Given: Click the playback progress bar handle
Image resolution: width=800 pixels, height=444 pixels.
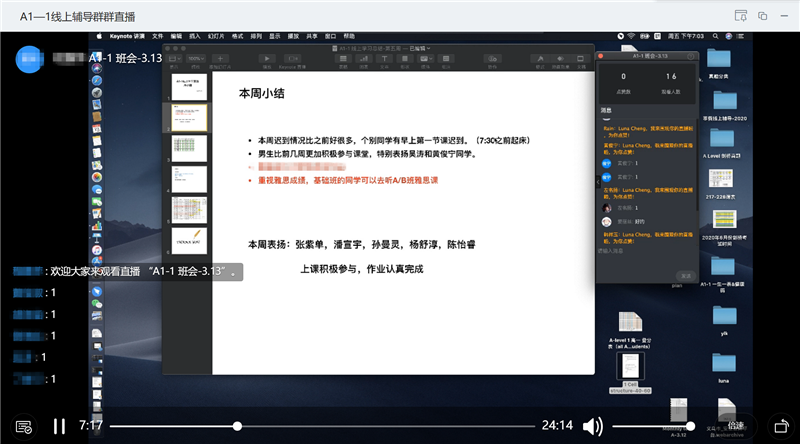Looking at the screenshot, I should (237, 426).
